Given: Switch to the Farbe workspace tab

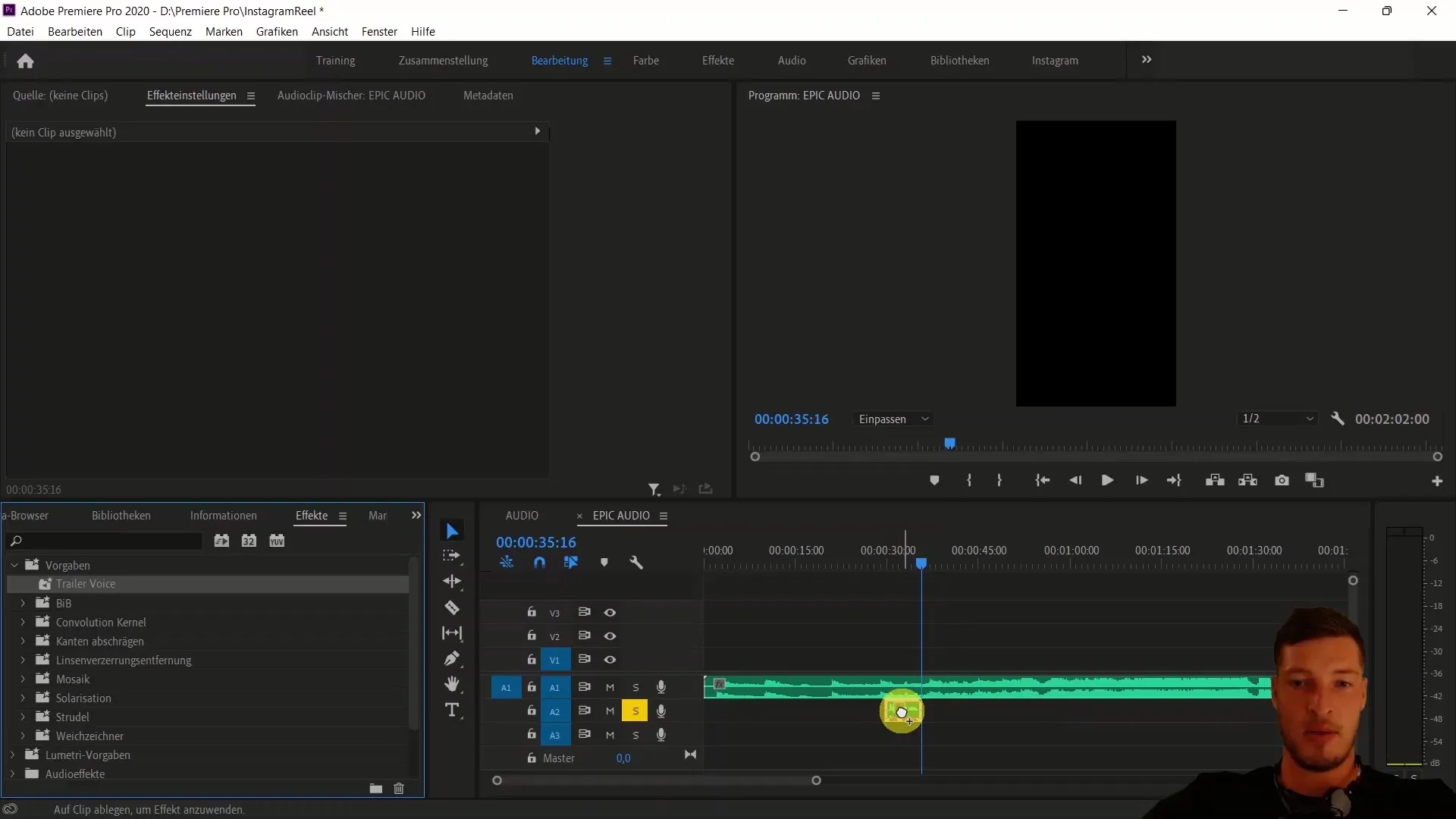Looking at the screenshot, I should 645,60.
